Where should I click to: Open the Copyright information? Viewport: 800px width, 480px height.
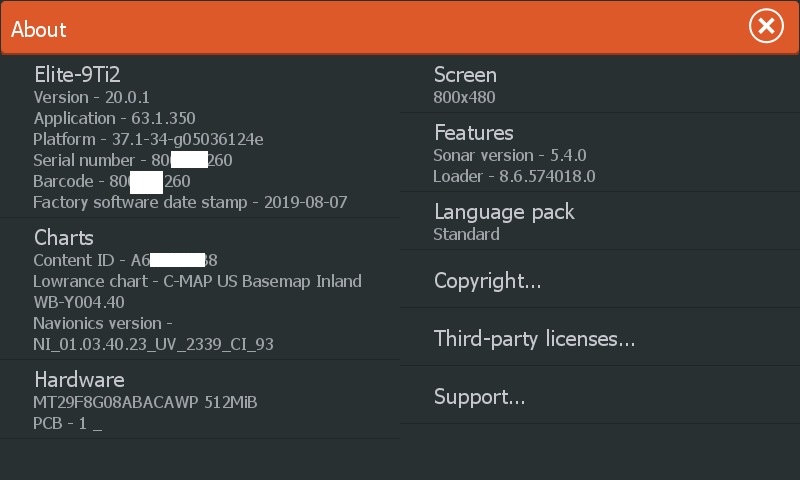[488, 281]
